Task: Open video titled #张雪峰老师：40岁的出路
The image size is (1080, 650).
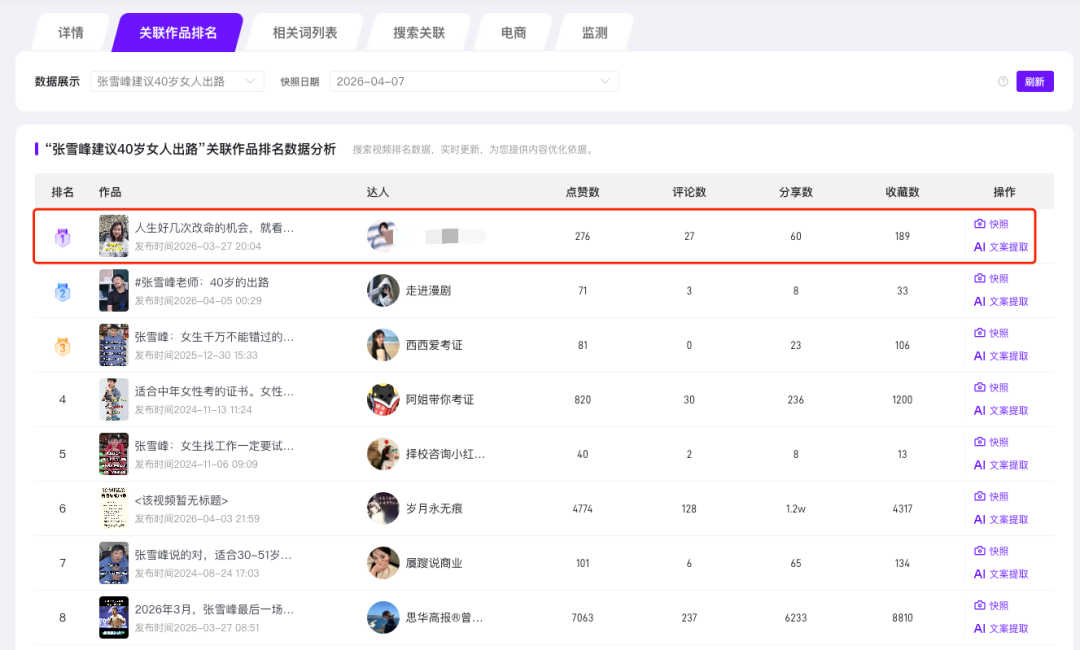Action: pyautogui.click(x=202, y=282)
